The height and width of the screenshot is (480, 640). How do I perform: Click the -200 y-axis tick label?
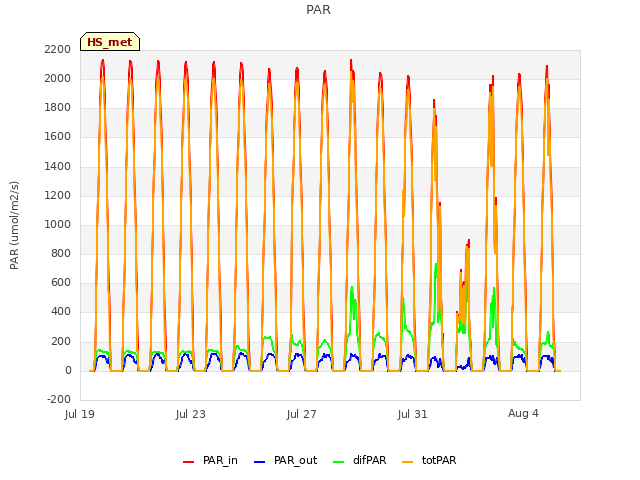point(59,400)
